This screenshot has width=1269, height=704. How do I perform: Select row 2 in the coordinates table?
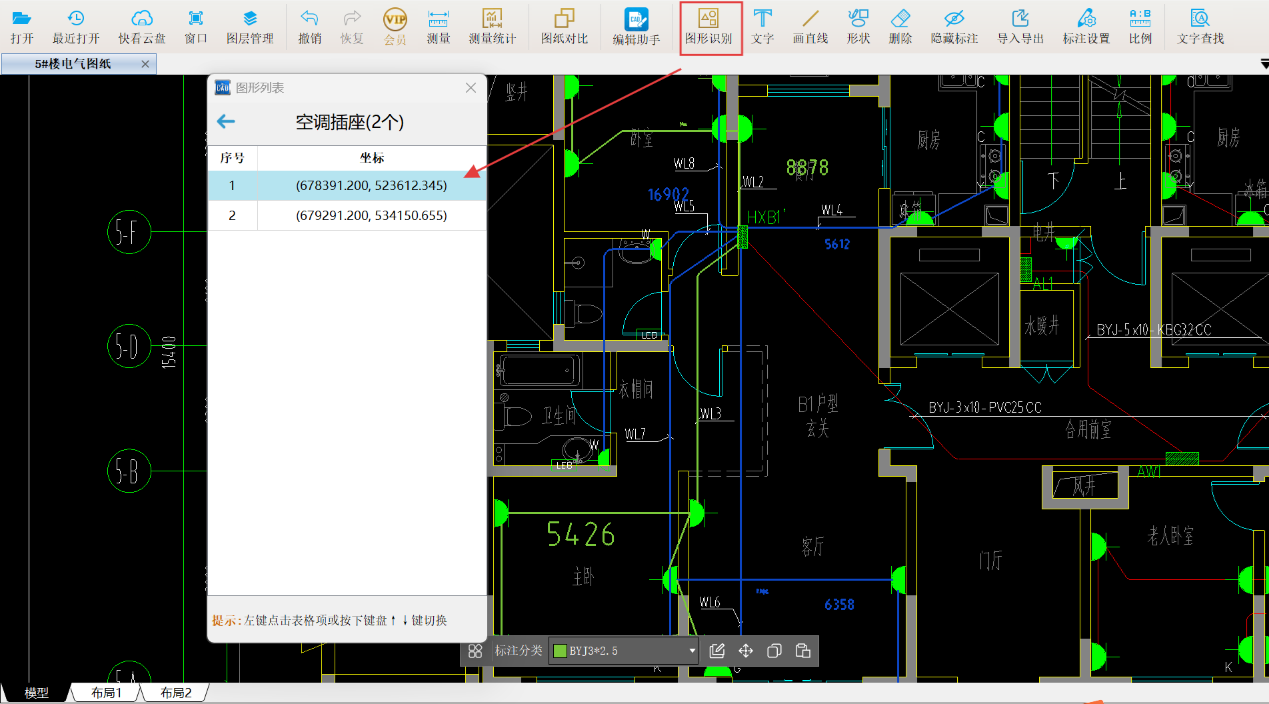click(x=346, y=215)
